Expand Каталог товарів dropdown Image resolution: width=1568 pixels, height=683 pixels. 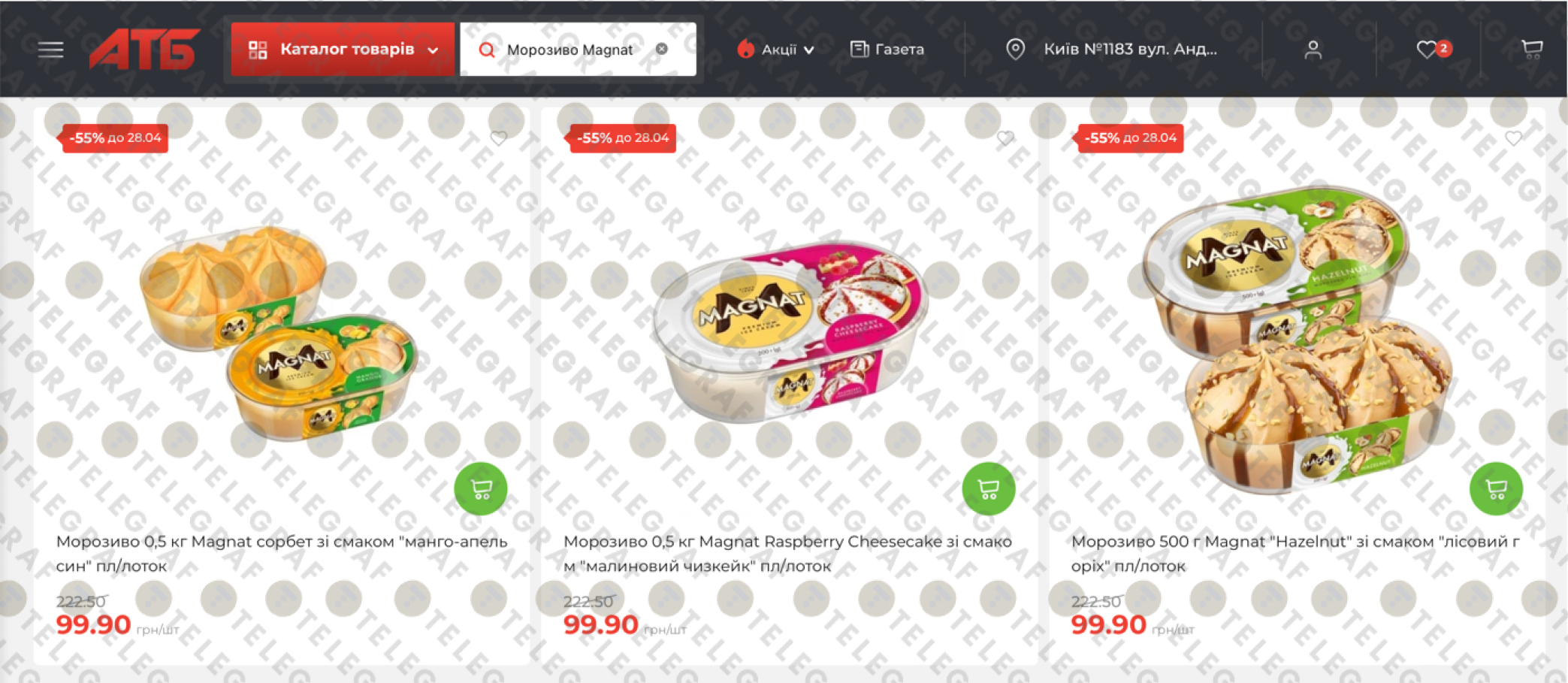coord(343,50)
